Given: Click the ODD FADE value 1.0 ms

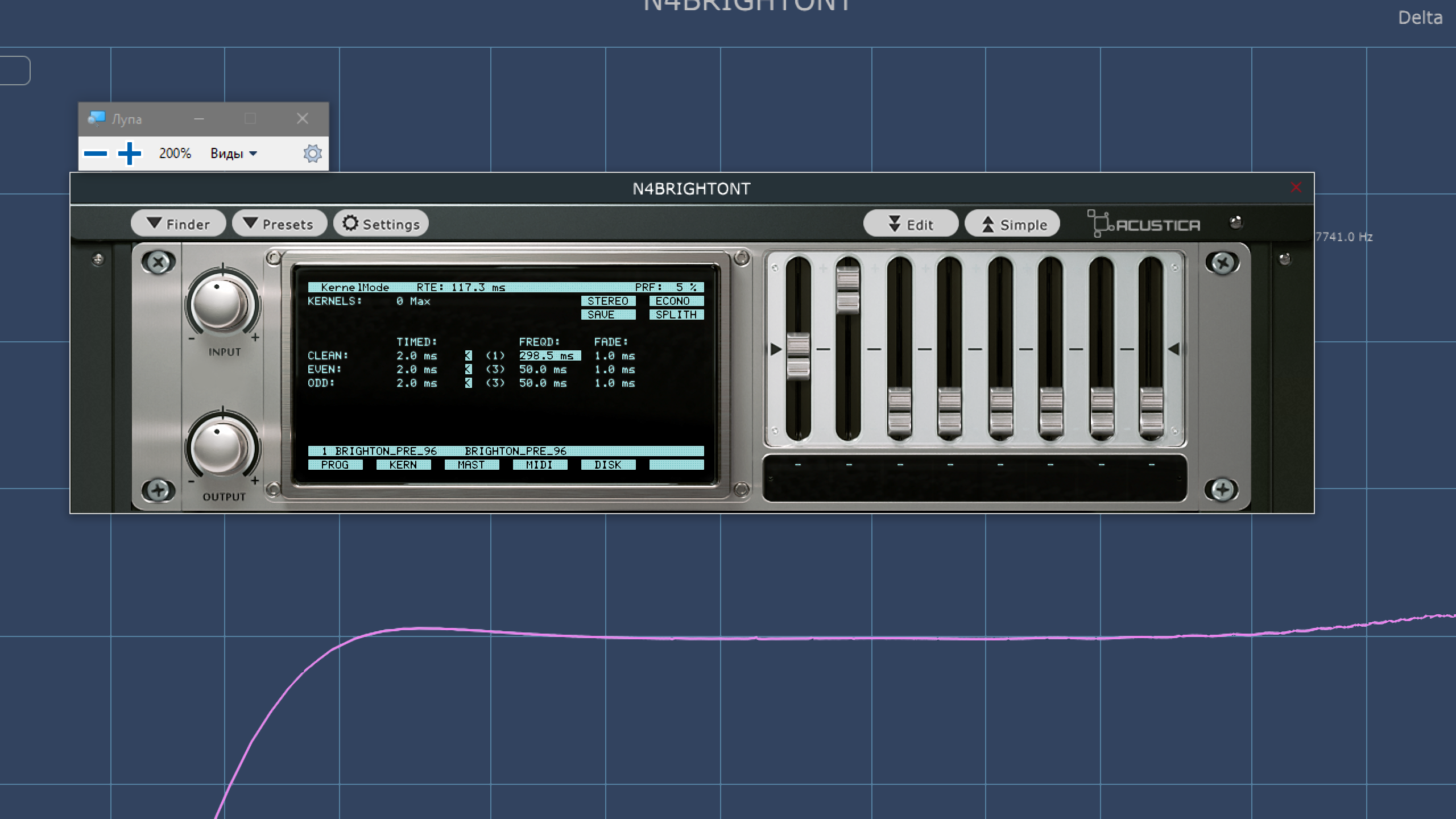Looking at the screenshot, I should [x=615, y=383].
